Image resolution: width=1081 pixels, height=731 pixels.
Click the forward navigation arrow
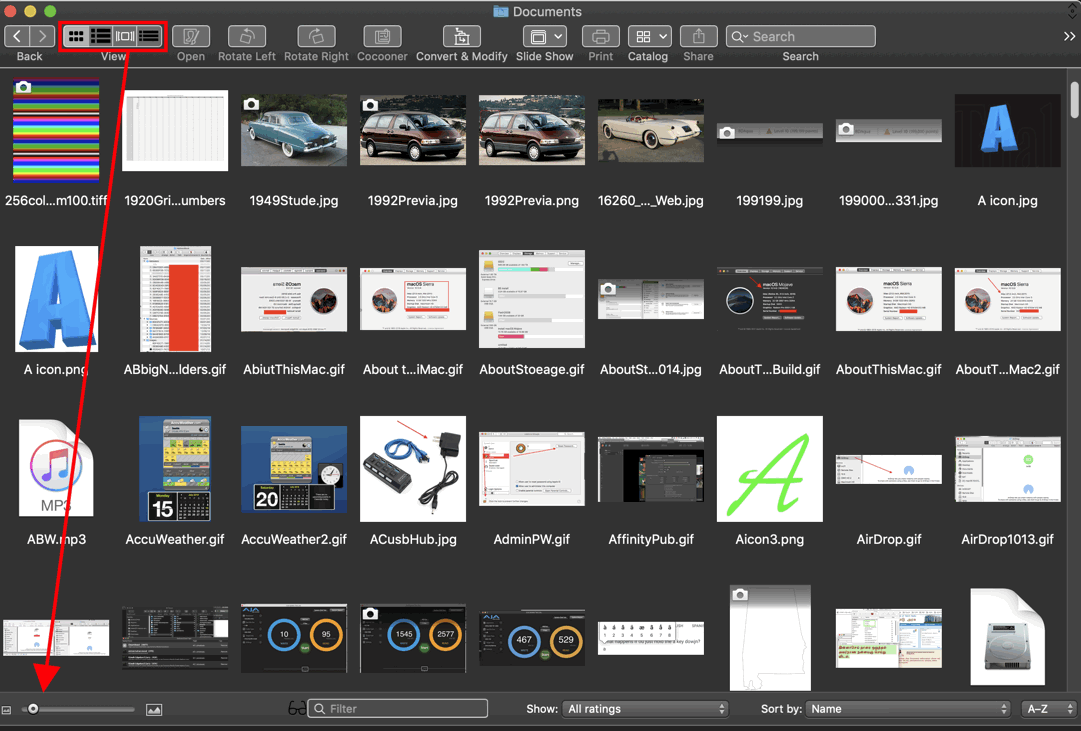click(41, 35)
